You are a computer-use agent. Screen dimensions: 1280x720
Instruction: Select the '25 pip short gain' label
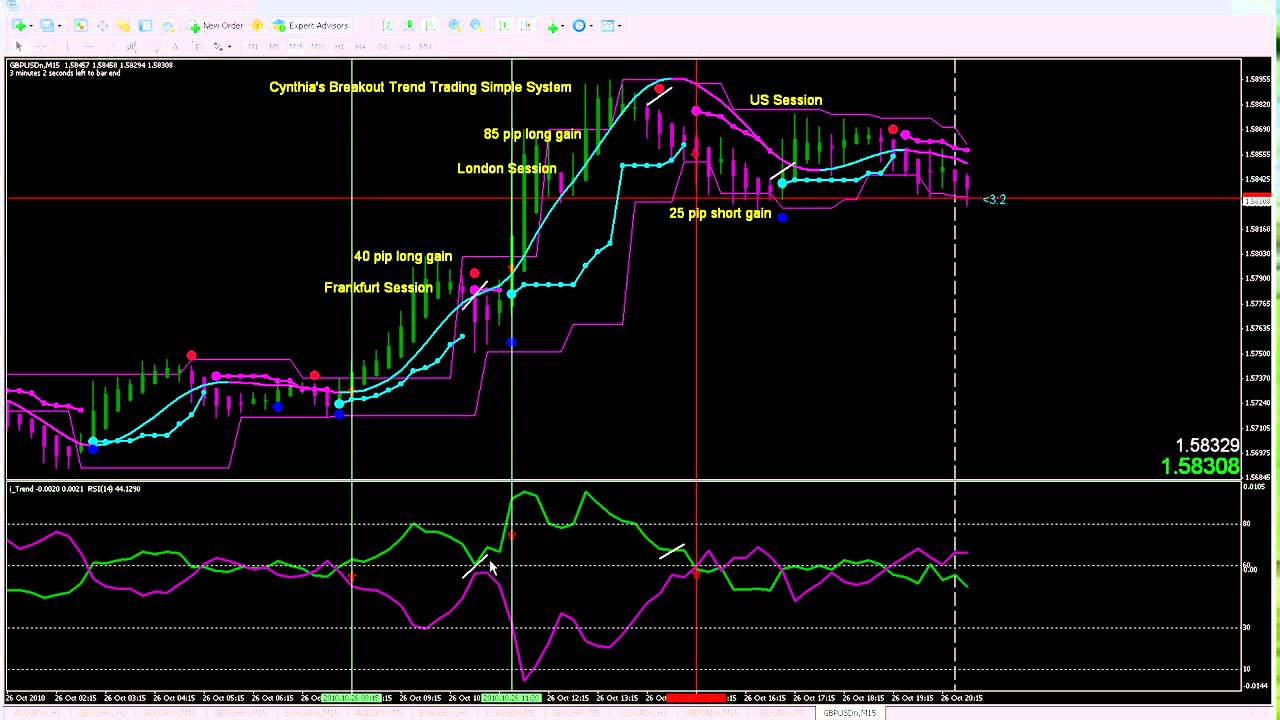(720, 213)
